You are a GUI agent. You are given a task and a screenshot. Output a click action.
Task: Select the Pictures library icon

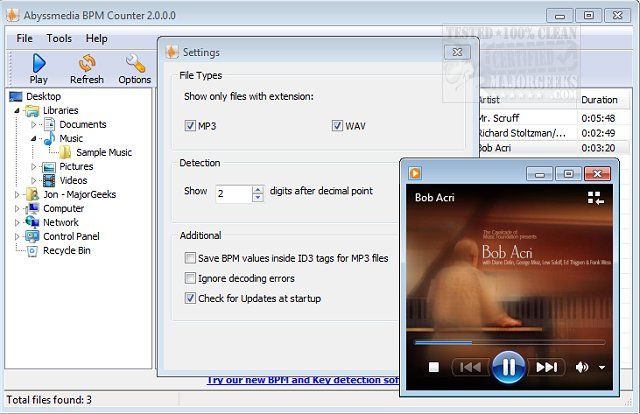point(49,167)
